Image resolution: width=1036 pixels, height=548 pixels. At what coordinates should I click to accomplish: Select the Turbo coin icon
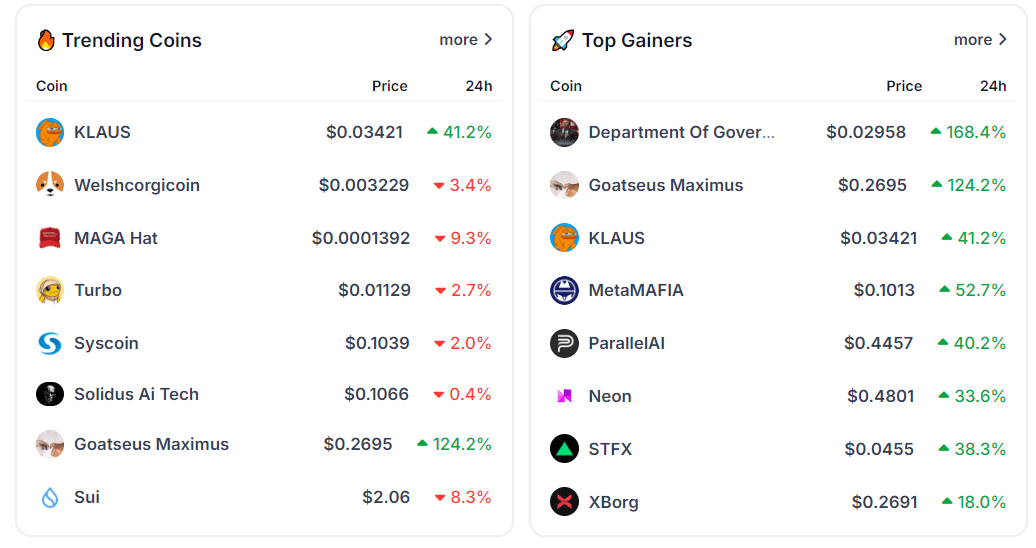point(50,290)
